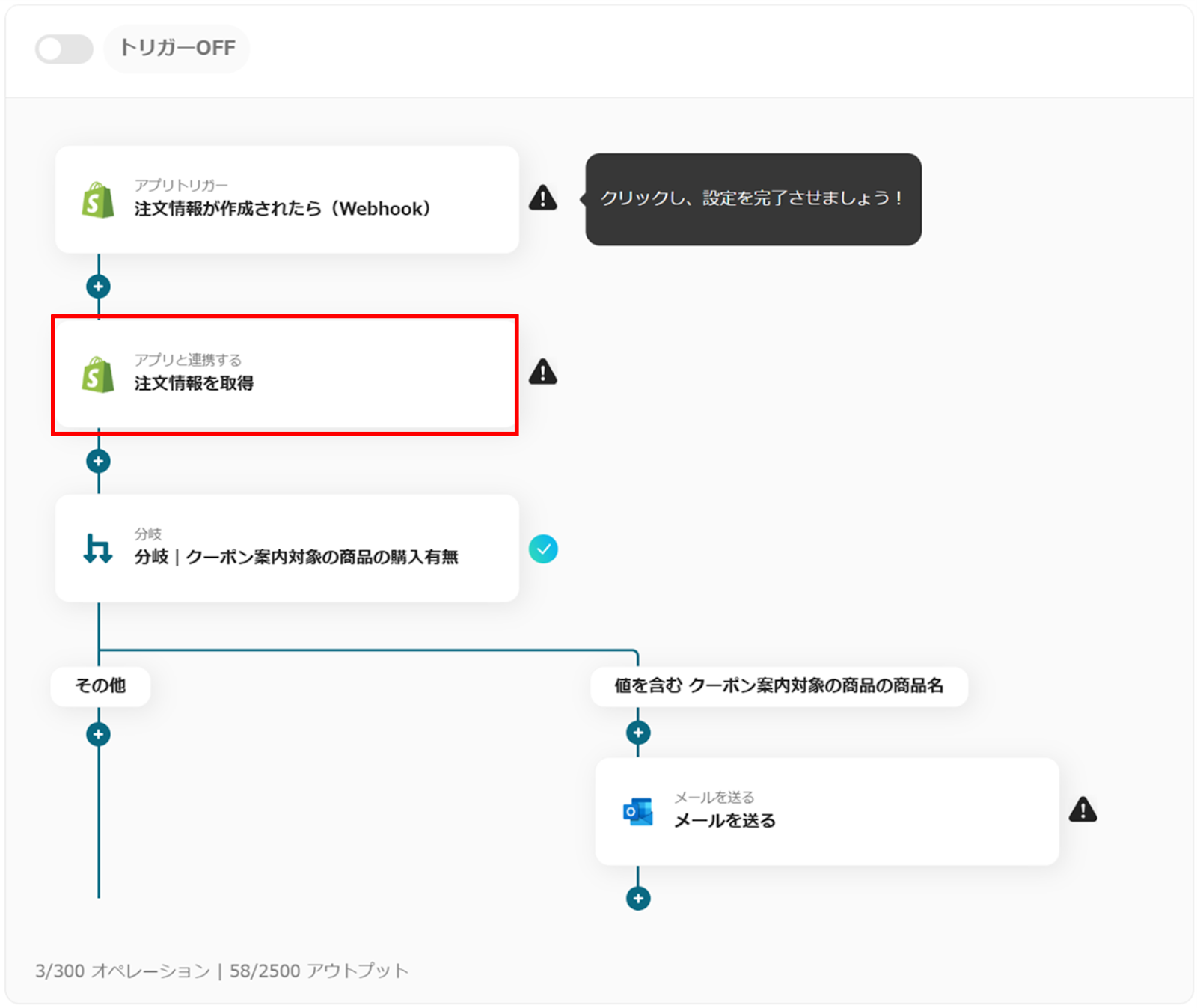
Task: Click Shopify icon on the Webhook trigger card
Action: tap(98, 200)
